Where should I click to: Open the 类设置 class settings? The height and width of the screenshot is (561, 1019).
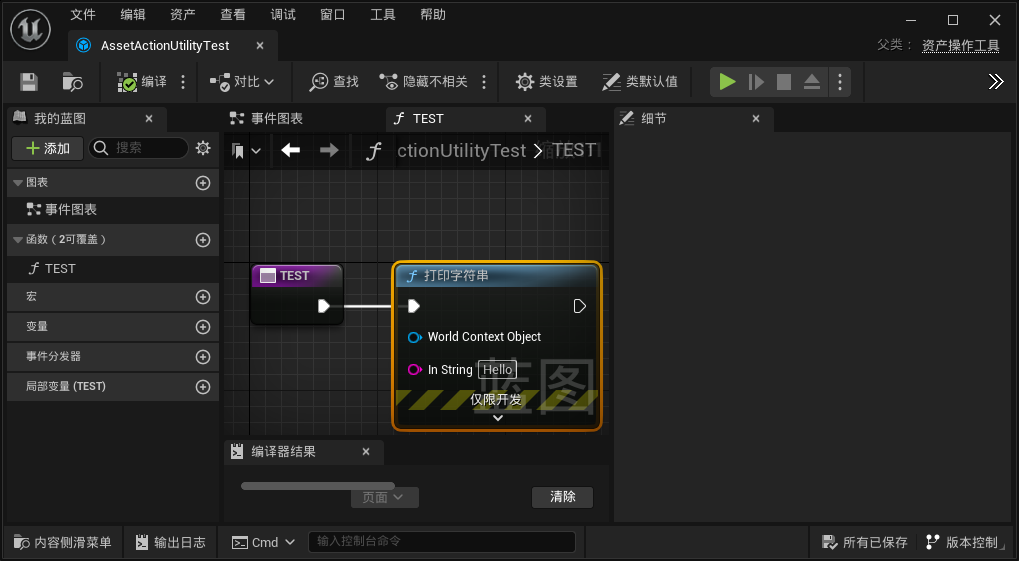(x=546, y=82)
